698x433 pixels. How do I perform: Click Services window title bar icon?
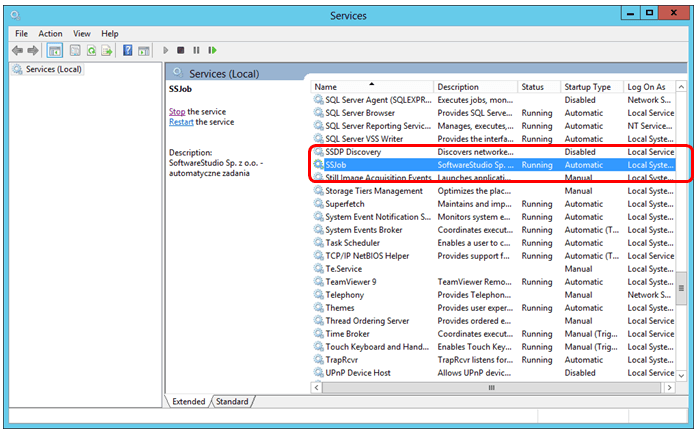(x=16, y=16)
